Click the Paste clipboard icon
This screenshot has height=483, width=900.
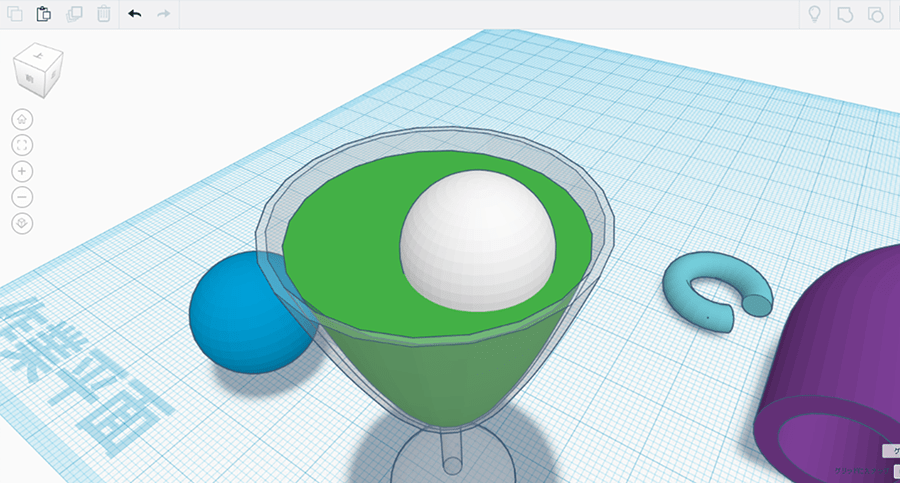pos(44,14)
